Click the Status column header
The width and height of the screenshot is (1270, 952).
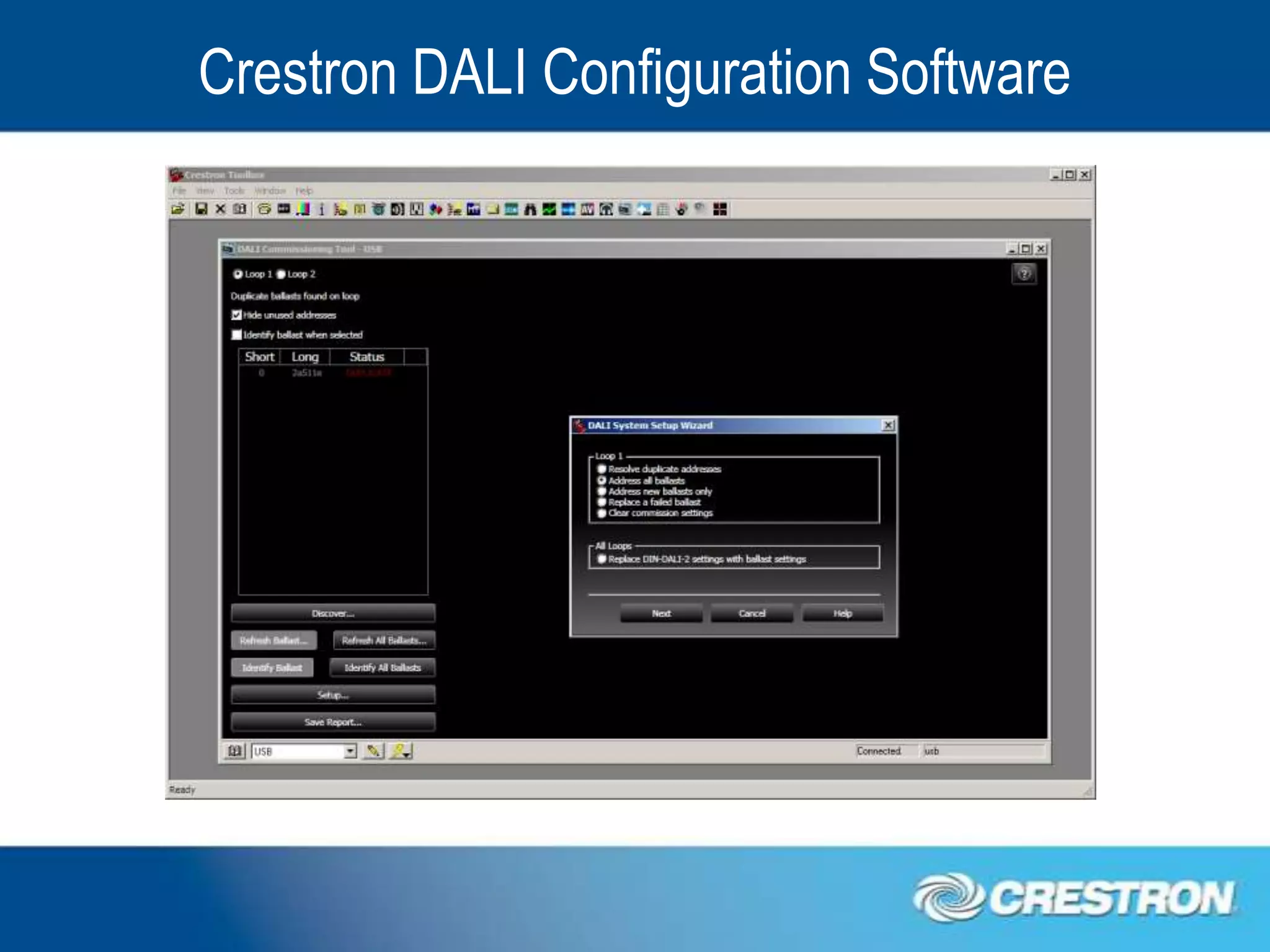[367, 357]
